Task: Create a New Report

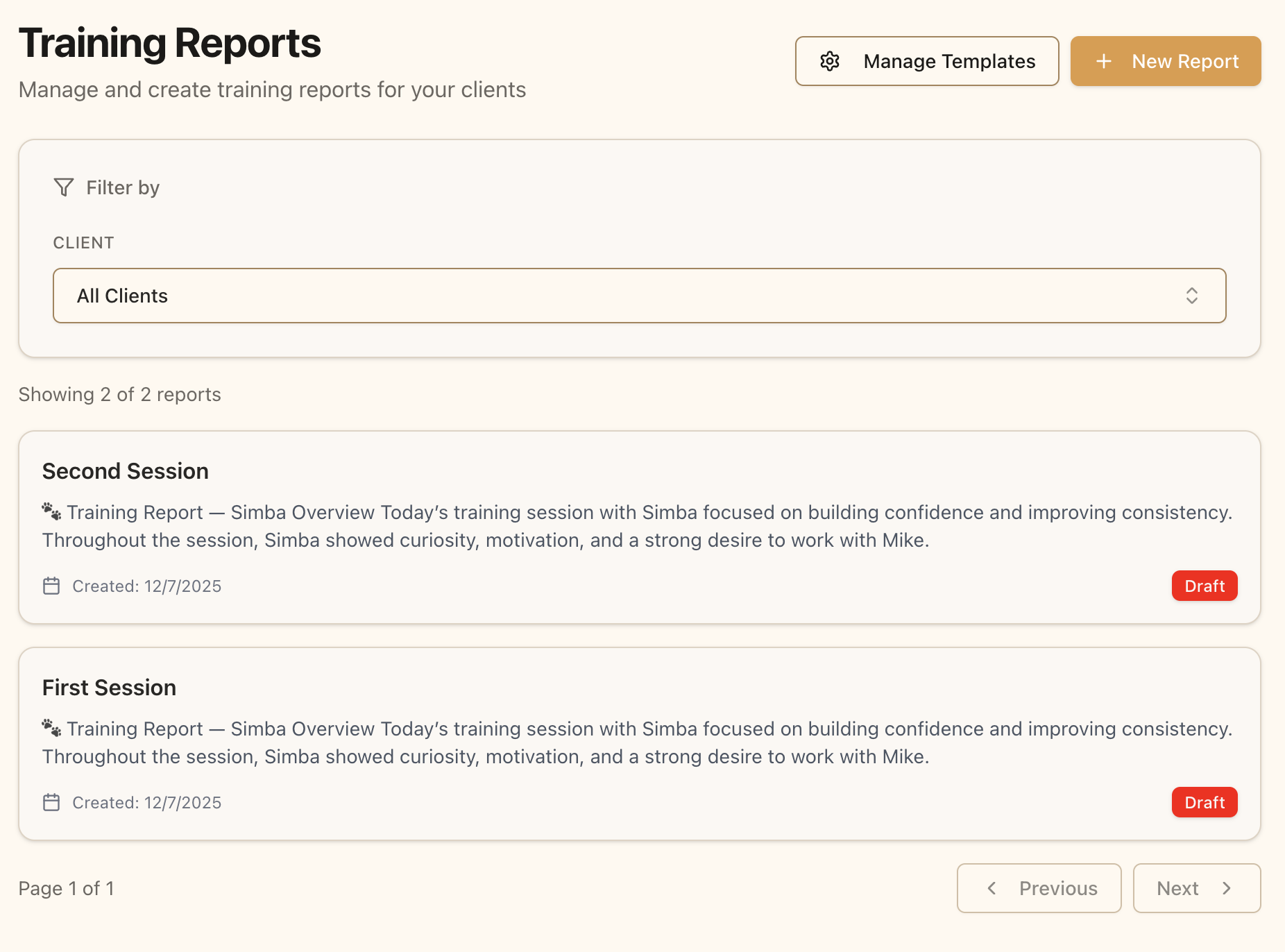Action: (1166, 61)
